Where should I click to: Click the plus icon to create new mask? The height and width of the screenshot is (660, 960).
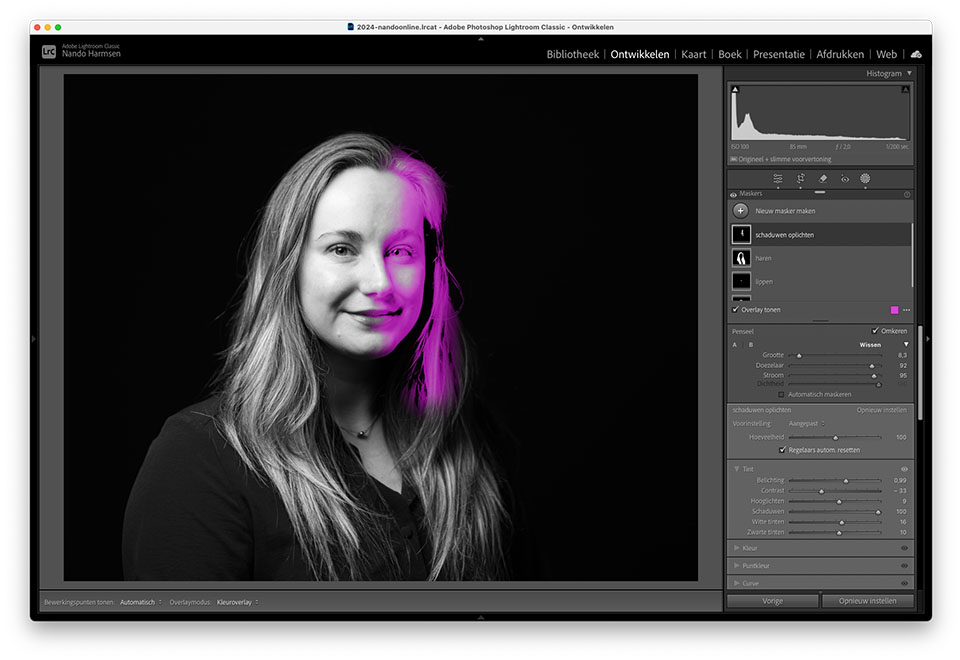pos(741,211)
